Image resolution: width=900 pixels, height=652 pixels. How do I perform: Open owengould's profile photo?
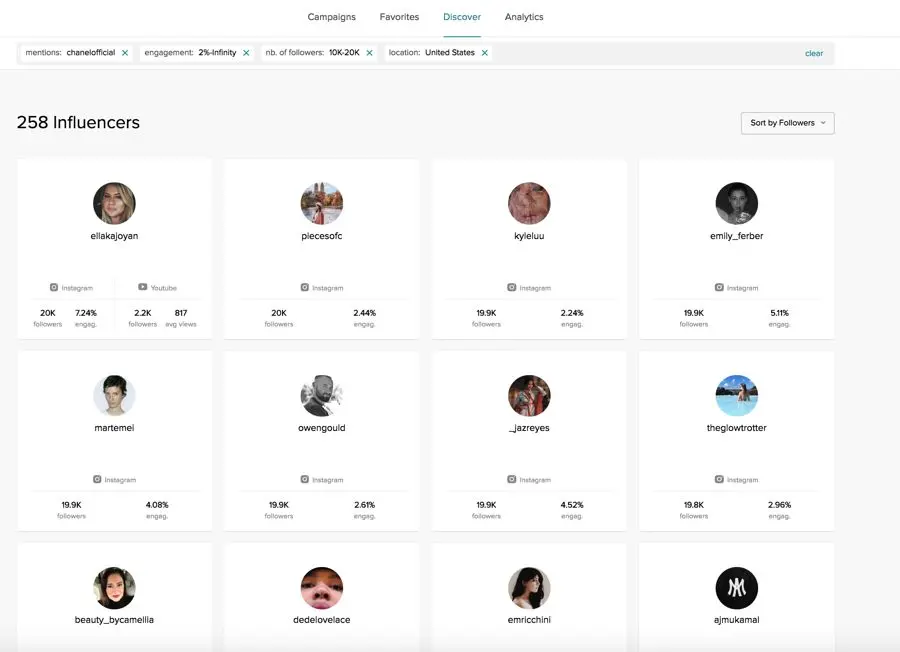[x=322, y=396]
